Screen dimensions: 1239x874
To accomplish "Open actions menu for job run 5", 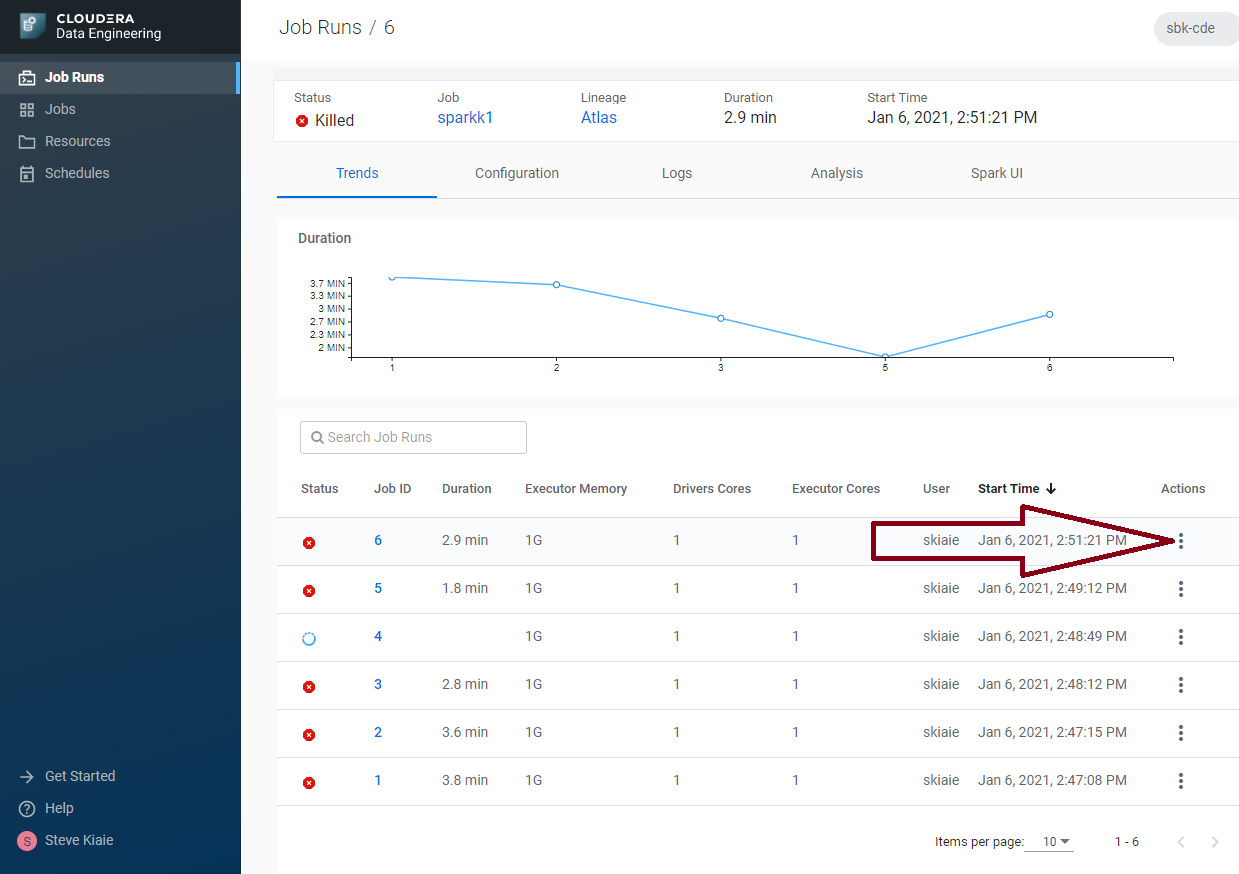I will (x=1181, y=589).
